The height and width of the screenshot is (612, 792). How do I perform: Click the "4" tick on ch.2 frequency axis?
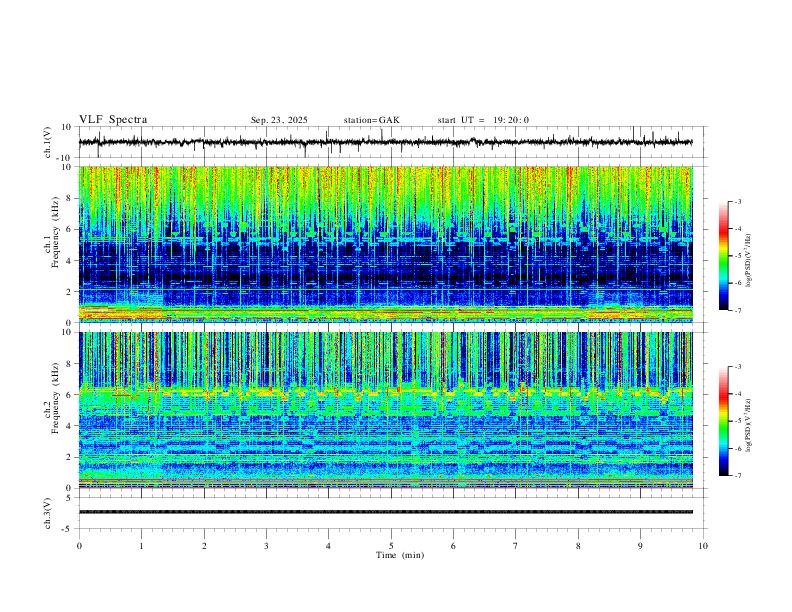click(x=70, y=426)
